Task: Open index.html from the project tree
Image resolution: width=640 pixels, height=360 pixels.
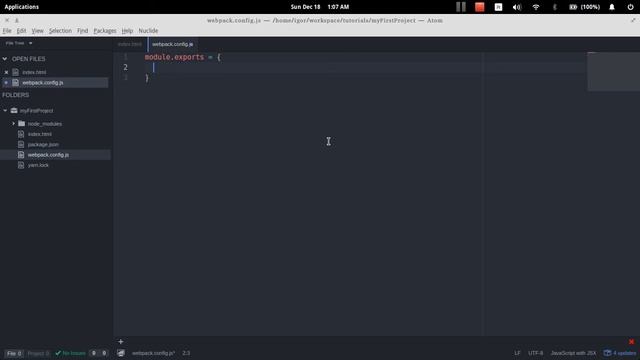Action: 40,134
